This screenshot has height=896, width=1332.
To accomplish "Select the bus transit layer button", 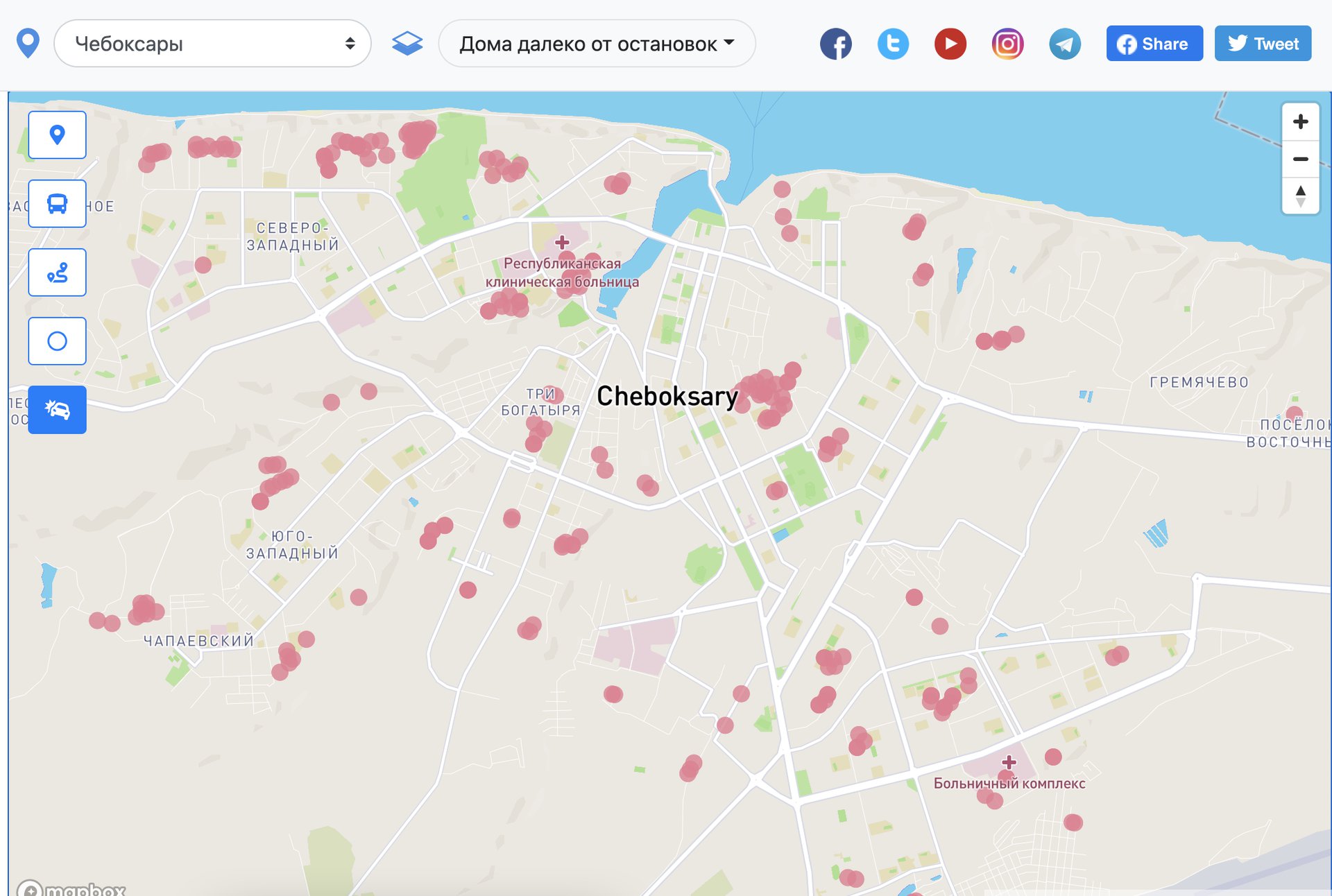I will click(57, 203).
